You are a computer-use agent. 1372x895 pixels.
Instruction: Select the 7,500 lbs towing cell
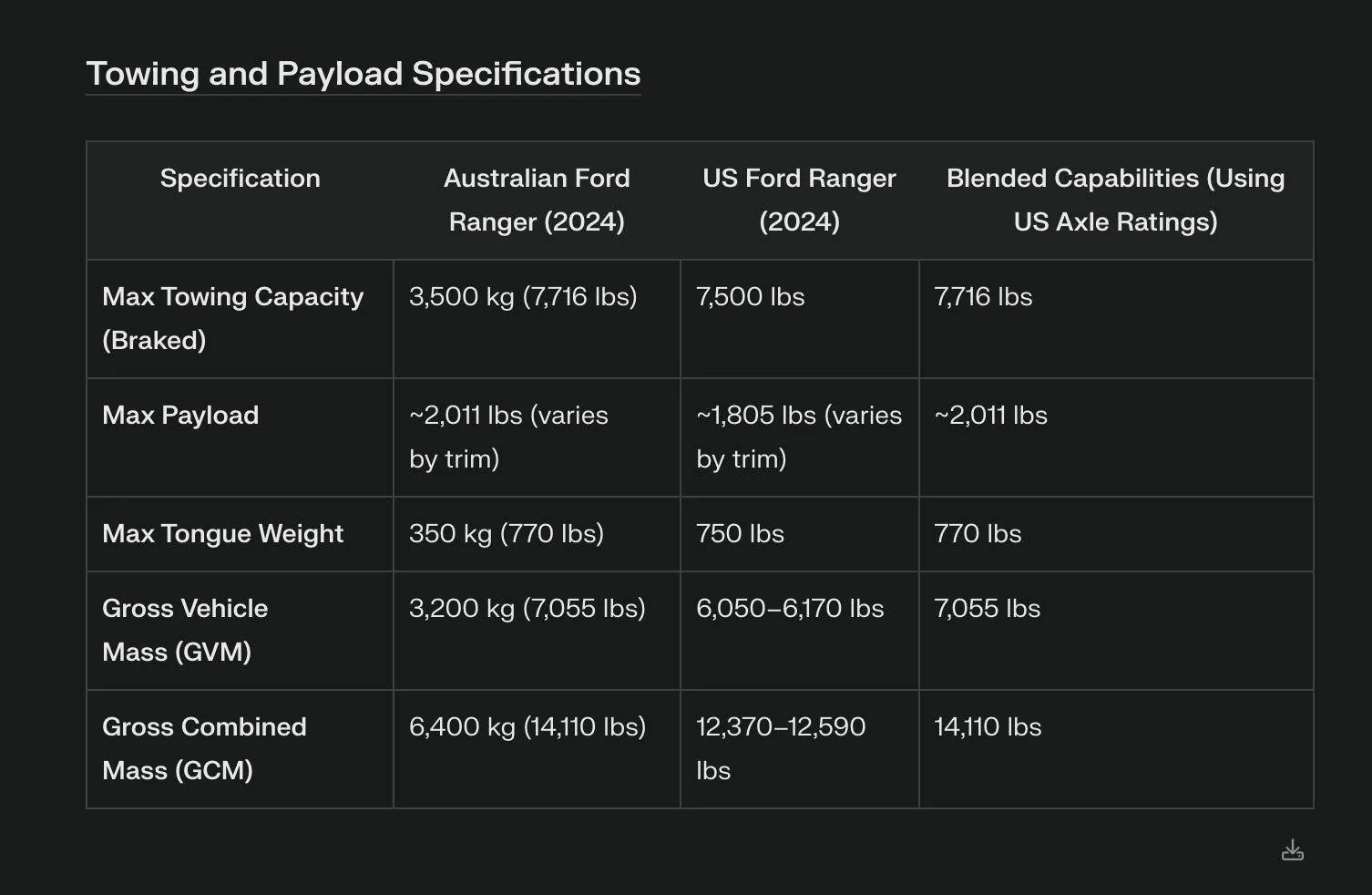pos(751,297)
